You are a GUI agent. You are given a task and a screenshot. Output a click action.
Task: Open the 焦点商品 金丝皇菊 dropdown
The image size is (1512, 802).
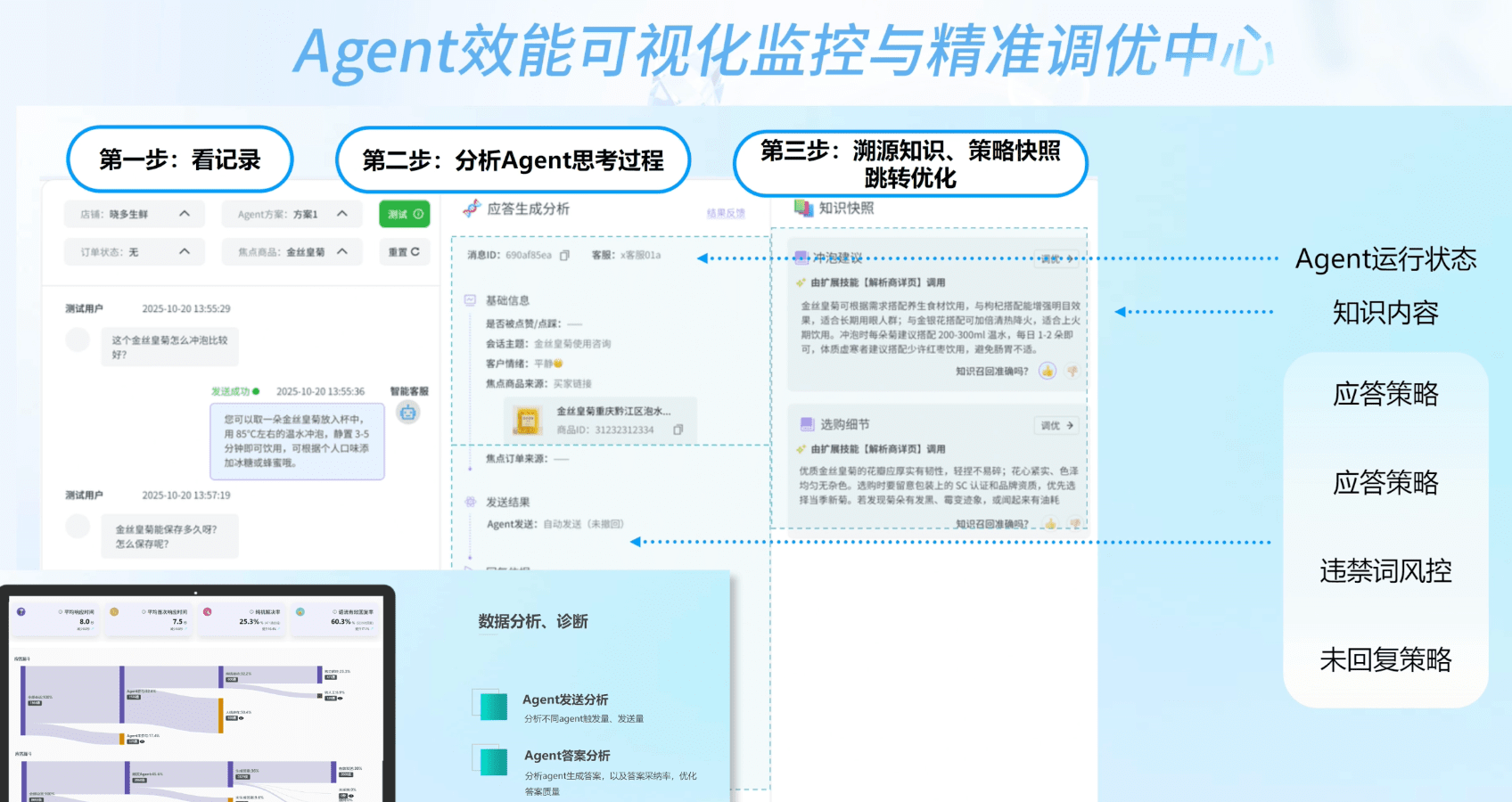point(292,252)
